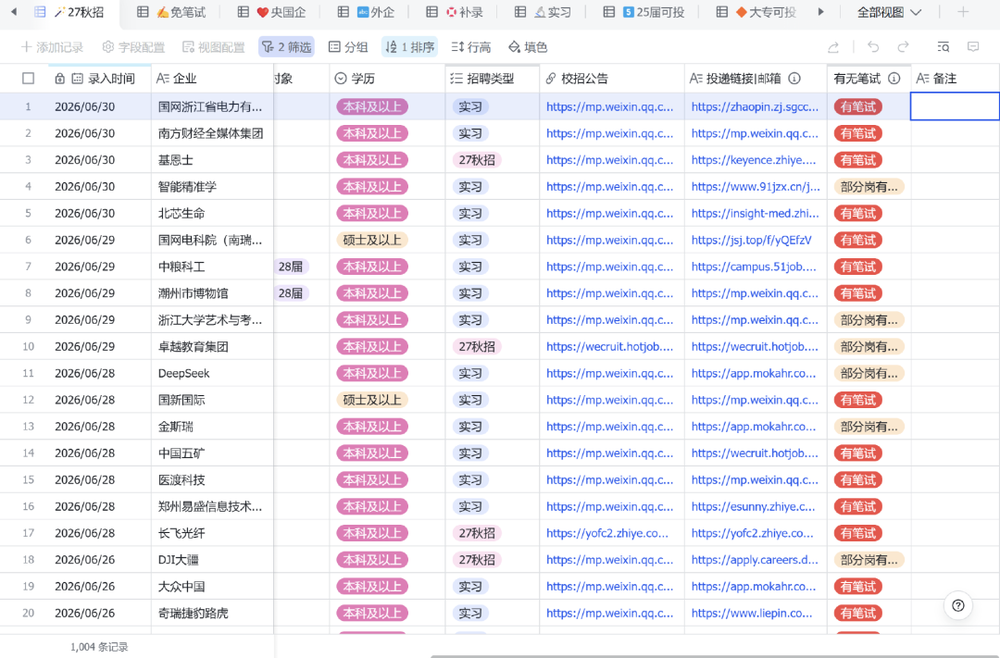Click the undo arrow icon
This screenshot has width=1000, height=658.
click(x=873, y=47)
